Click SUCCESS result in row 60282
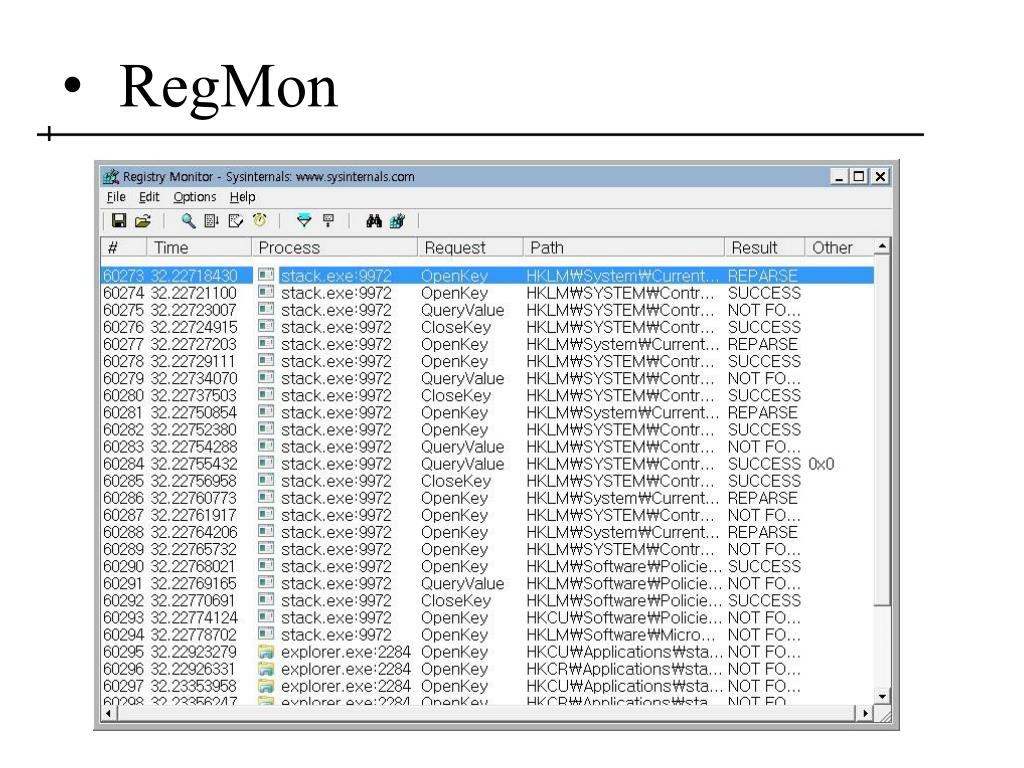Image resolution: width=1024 pixels, height=768 pixels. click(x=764, y=429)
